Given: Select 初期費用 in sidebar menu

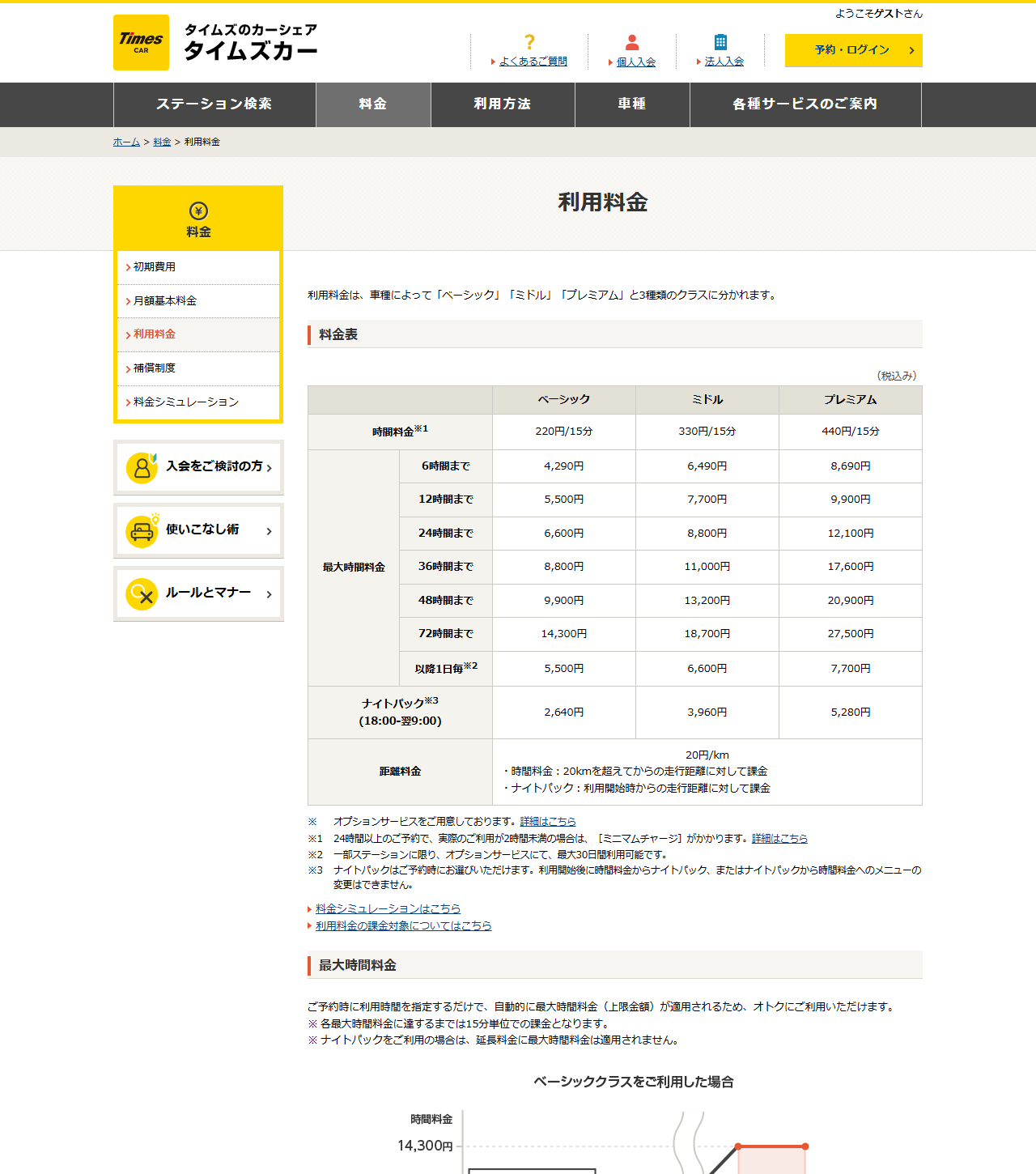Looking at the screenshot, I should tap(198, 267).
